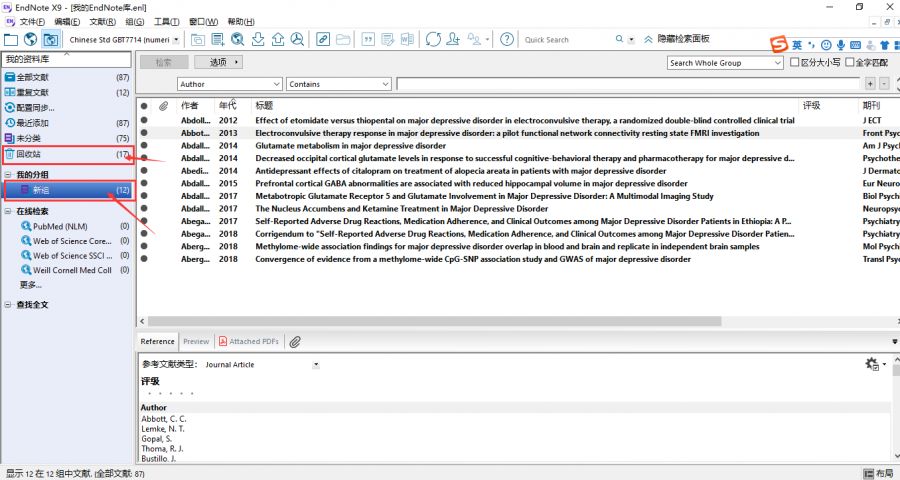Image resolution: width=900 pixels, height=480 pixels.
Task: Click the search text input field
Action: (629, 84)
